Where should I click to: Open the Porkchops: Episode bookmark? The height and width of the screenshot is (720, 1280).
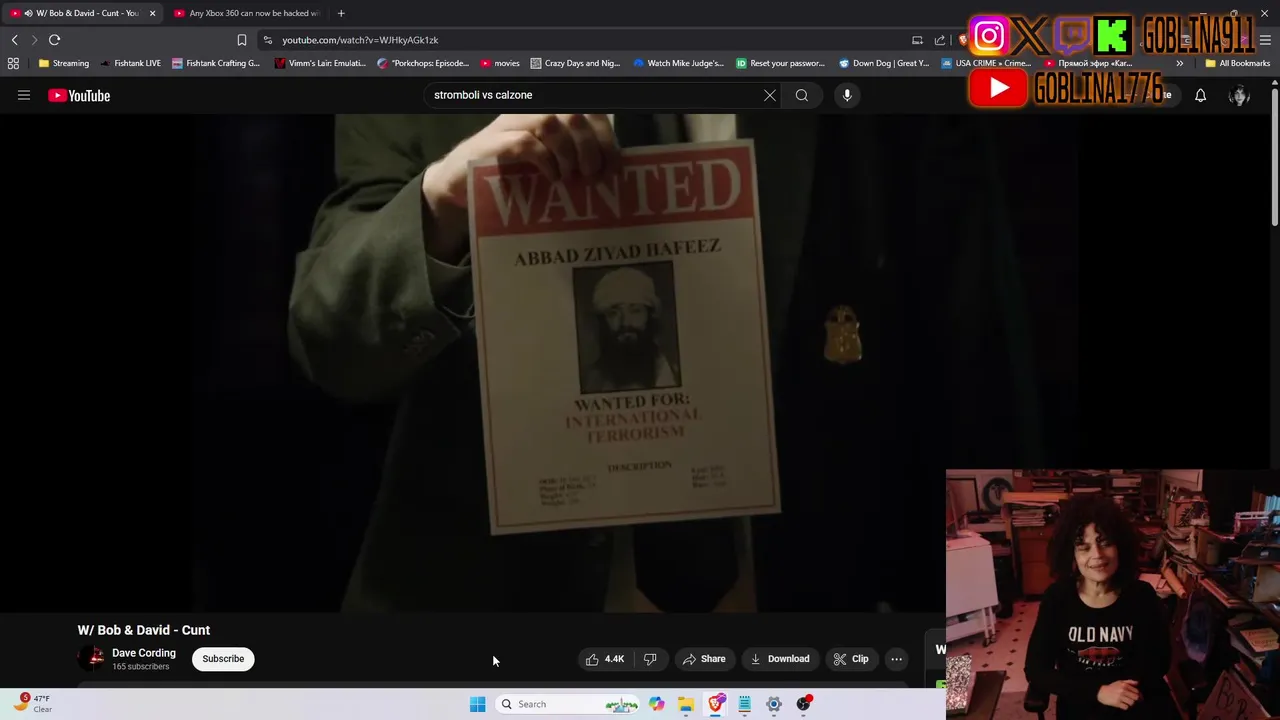pos(423,63)
